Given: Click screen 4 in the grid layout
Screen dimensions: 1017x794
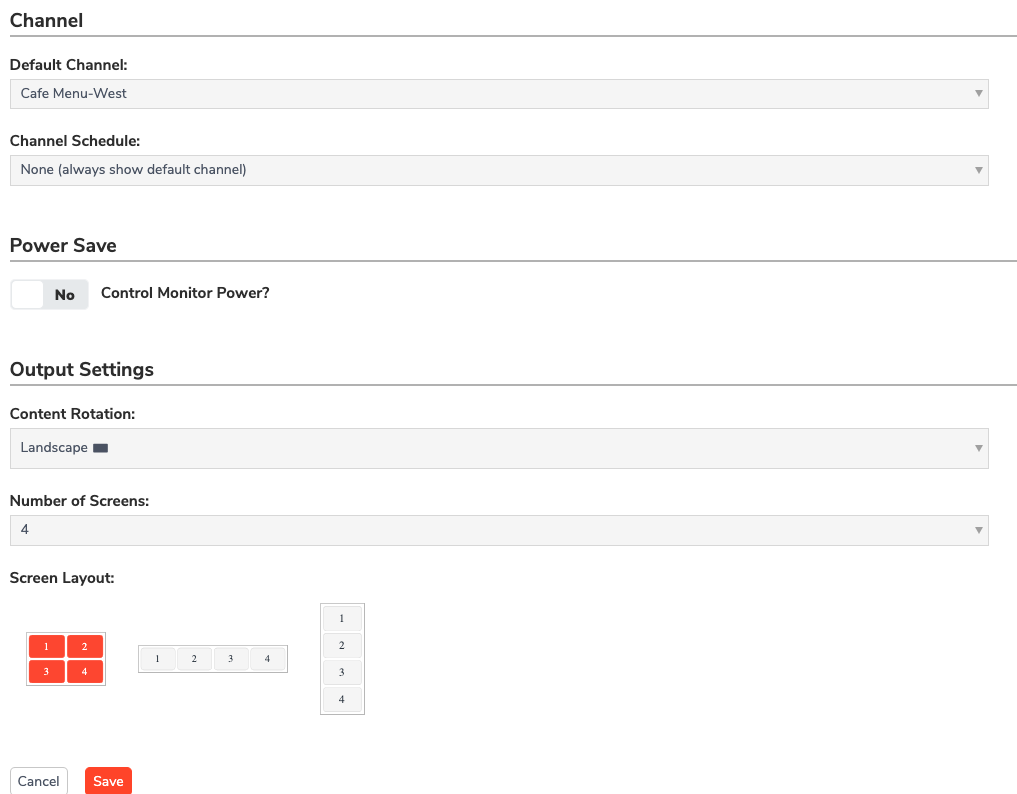Looking at the screenshot, I should click(x=84, y=671).
